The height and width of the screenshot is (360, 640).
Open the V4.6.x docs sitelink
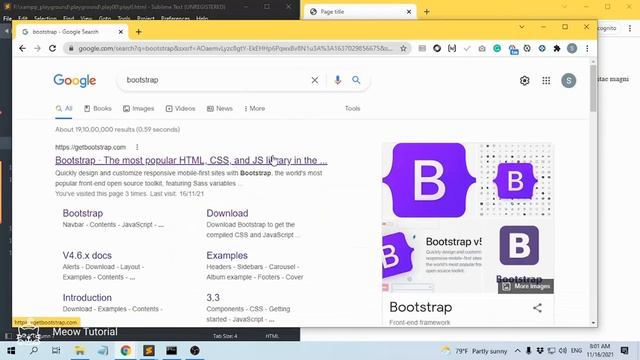click(x=87, y=256)
